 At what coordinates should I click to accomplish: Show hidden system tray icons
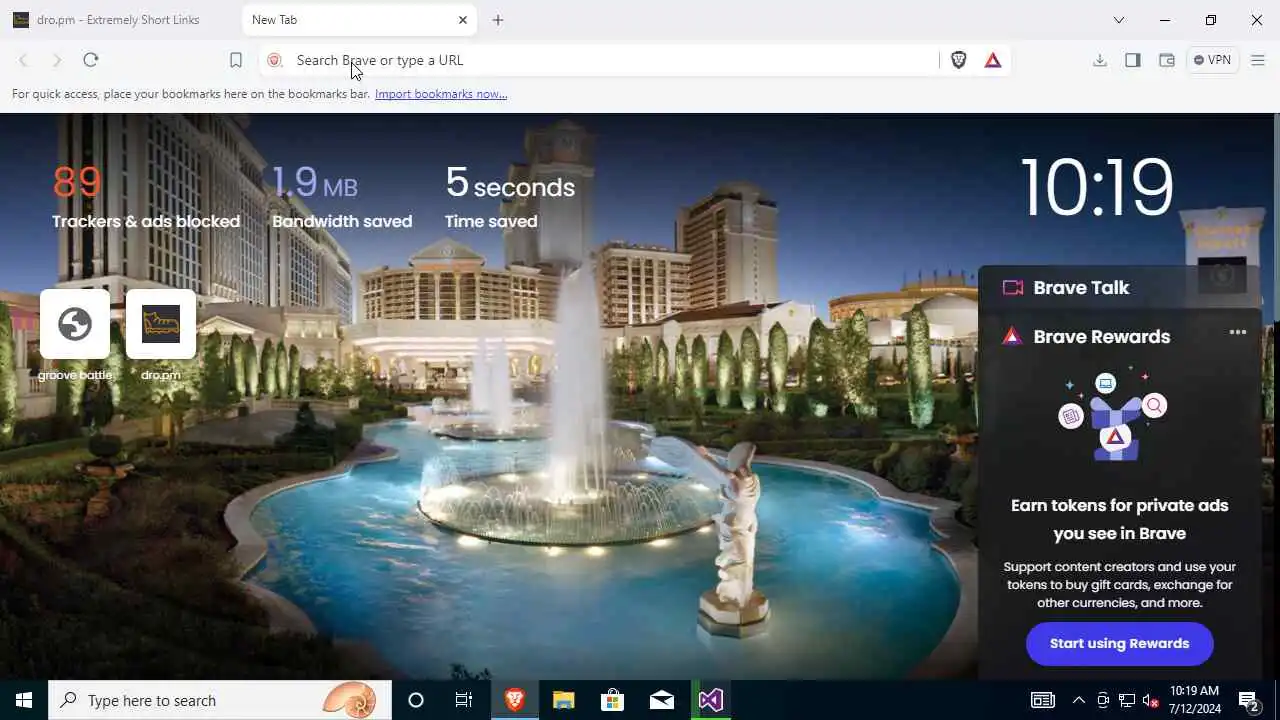coord(1078,700)
